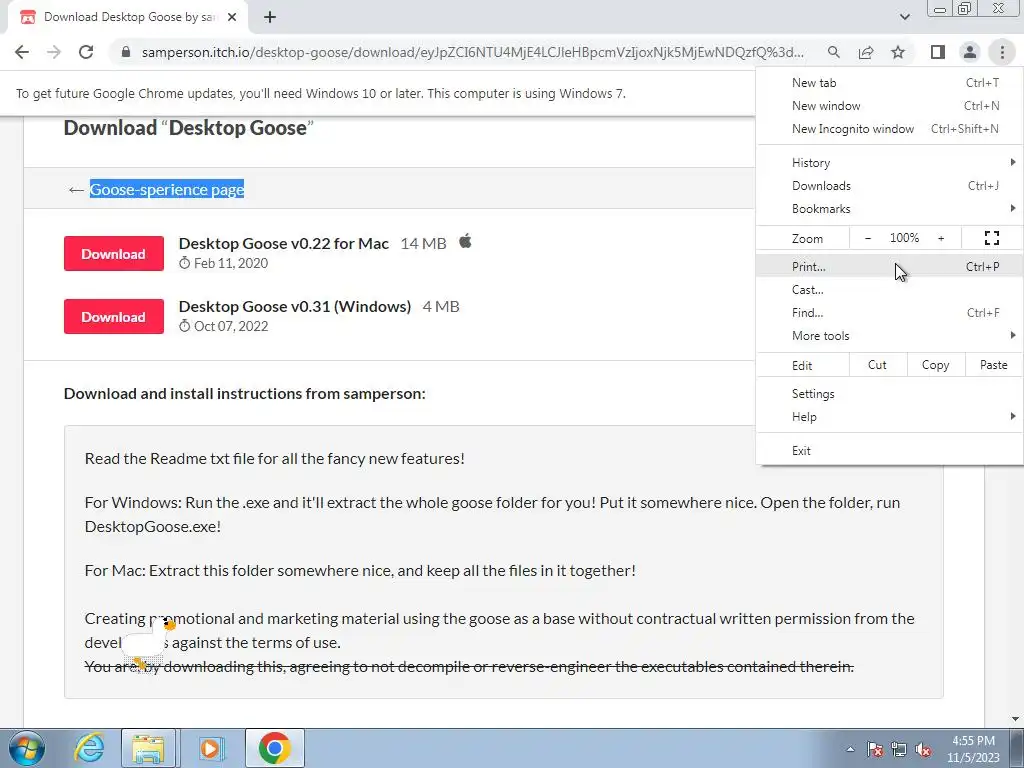Expand the History submenu
This screenshot has height=768, width=1024.
[889, 163]
